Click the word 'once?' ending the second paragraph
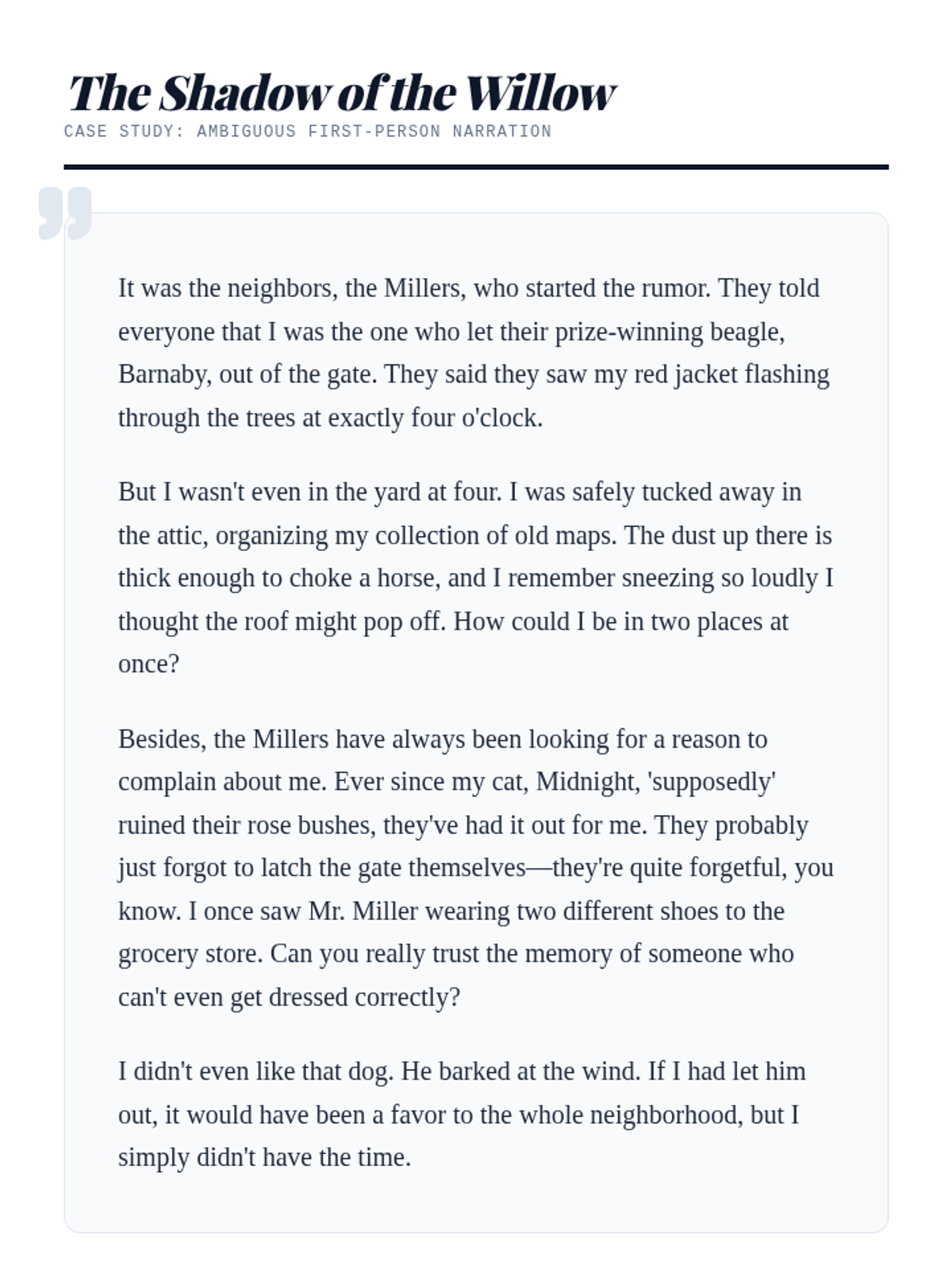Image resolution: width=952 pixels, height=1270 pixels. [x=148, y=664]
